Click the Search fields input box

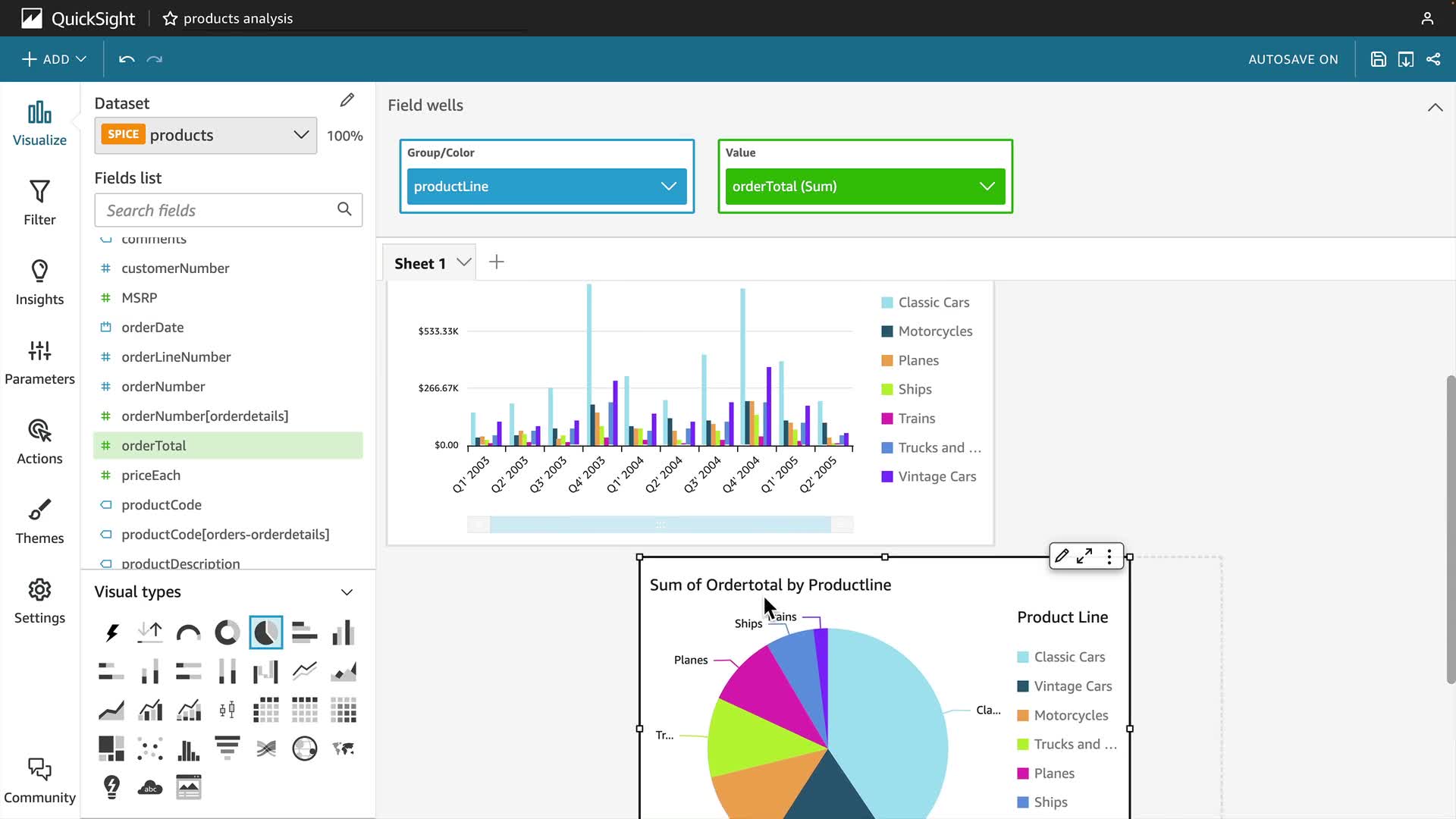[x=218, y=210]
